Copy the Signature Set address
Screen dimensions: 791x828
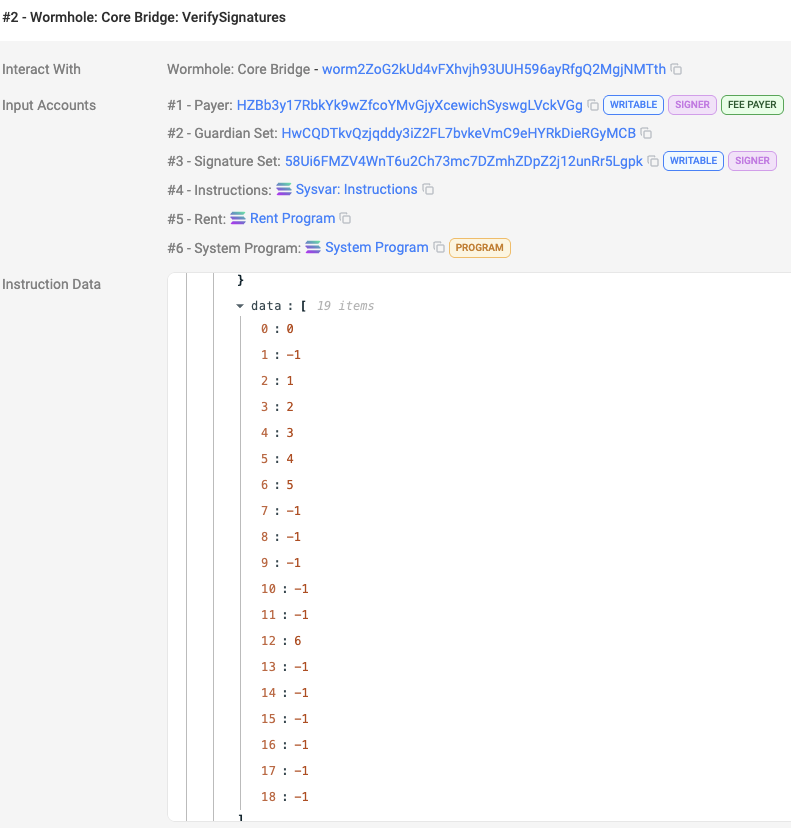653,161
